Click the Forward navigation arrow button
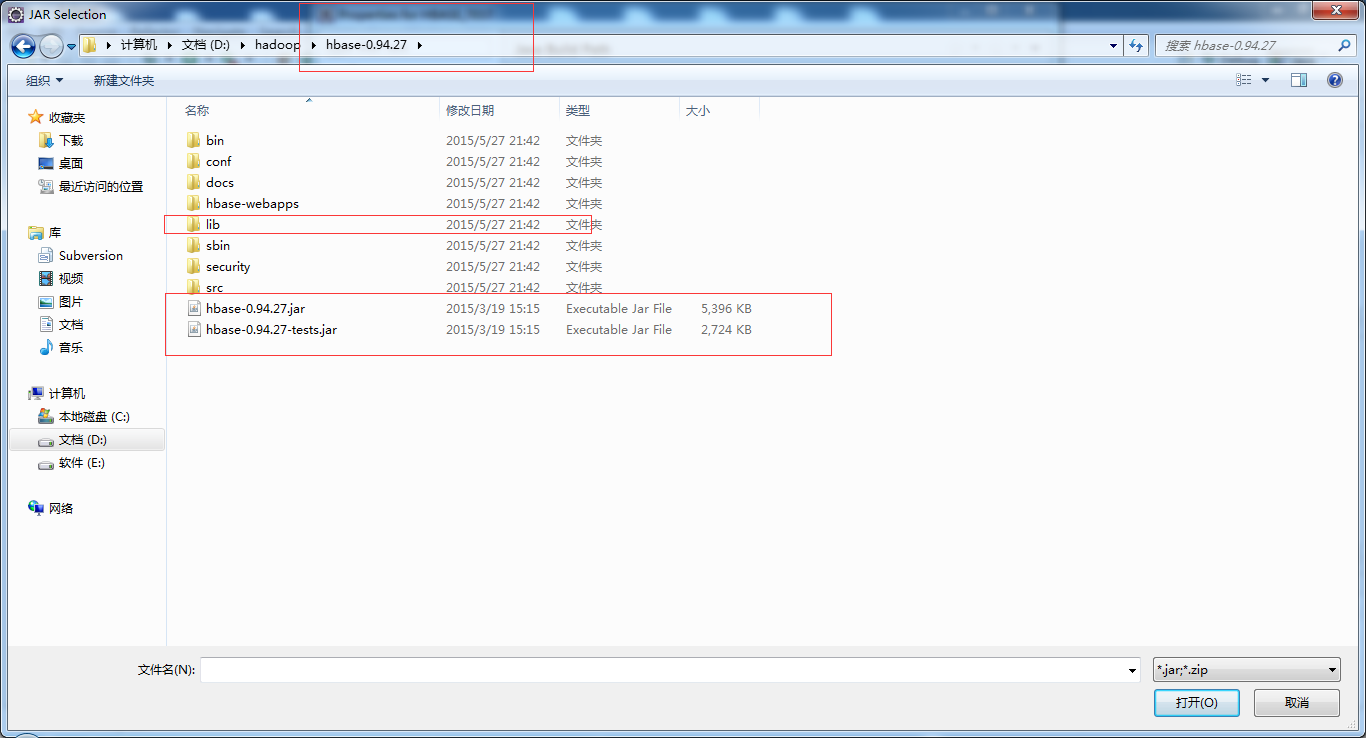This screenshot has width=1366, height=738. [x=51, y=46]
